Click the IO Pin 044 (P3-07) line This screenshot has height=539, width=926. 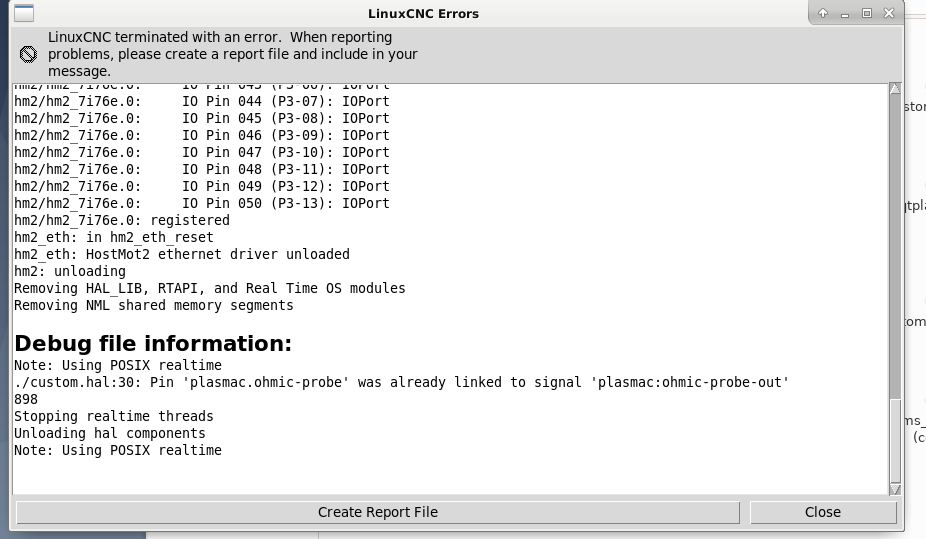[202, 102]
